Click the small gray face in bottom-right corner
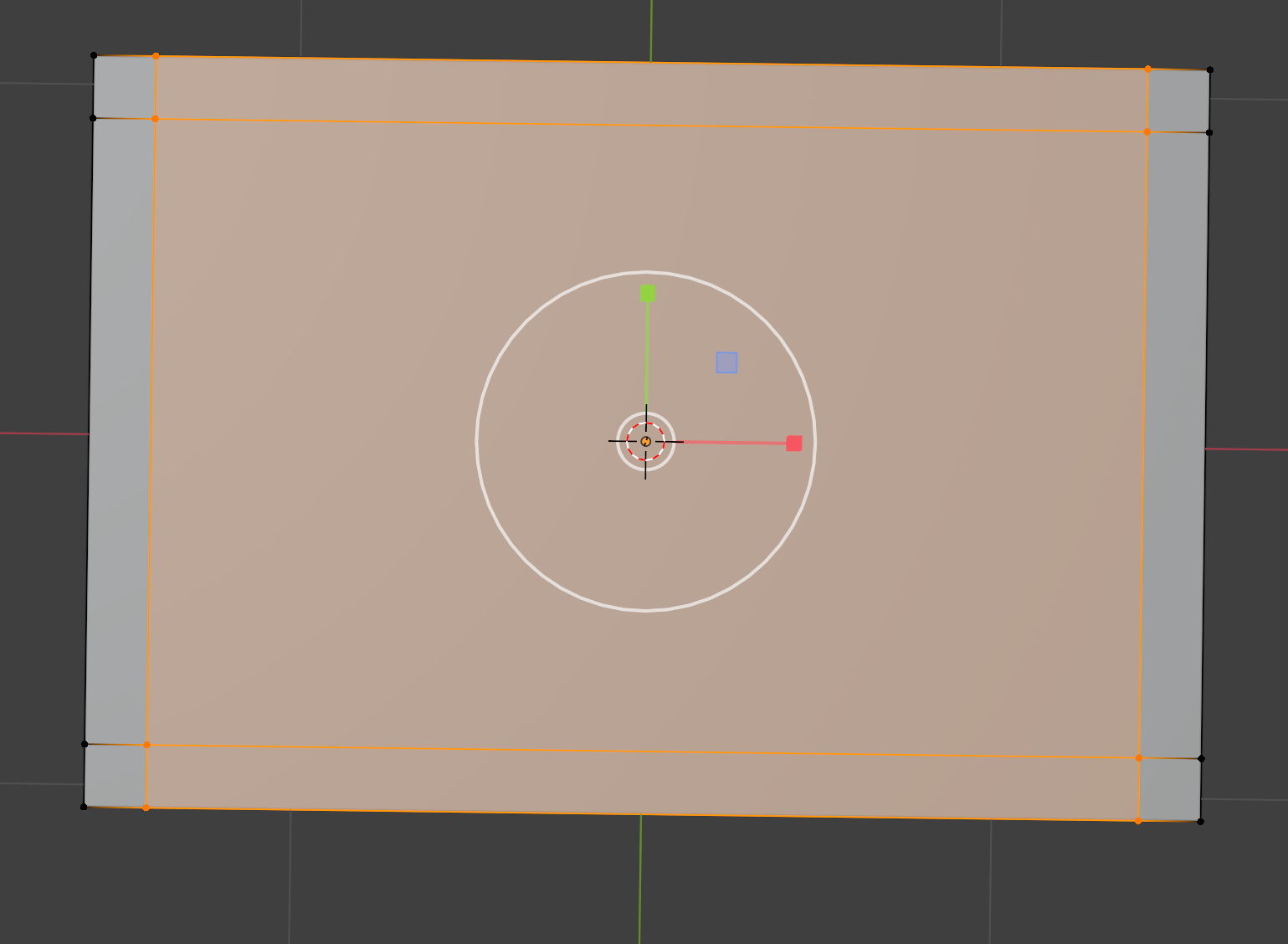The width and height of the screenshot is (1288, 944). point(1169,790)
